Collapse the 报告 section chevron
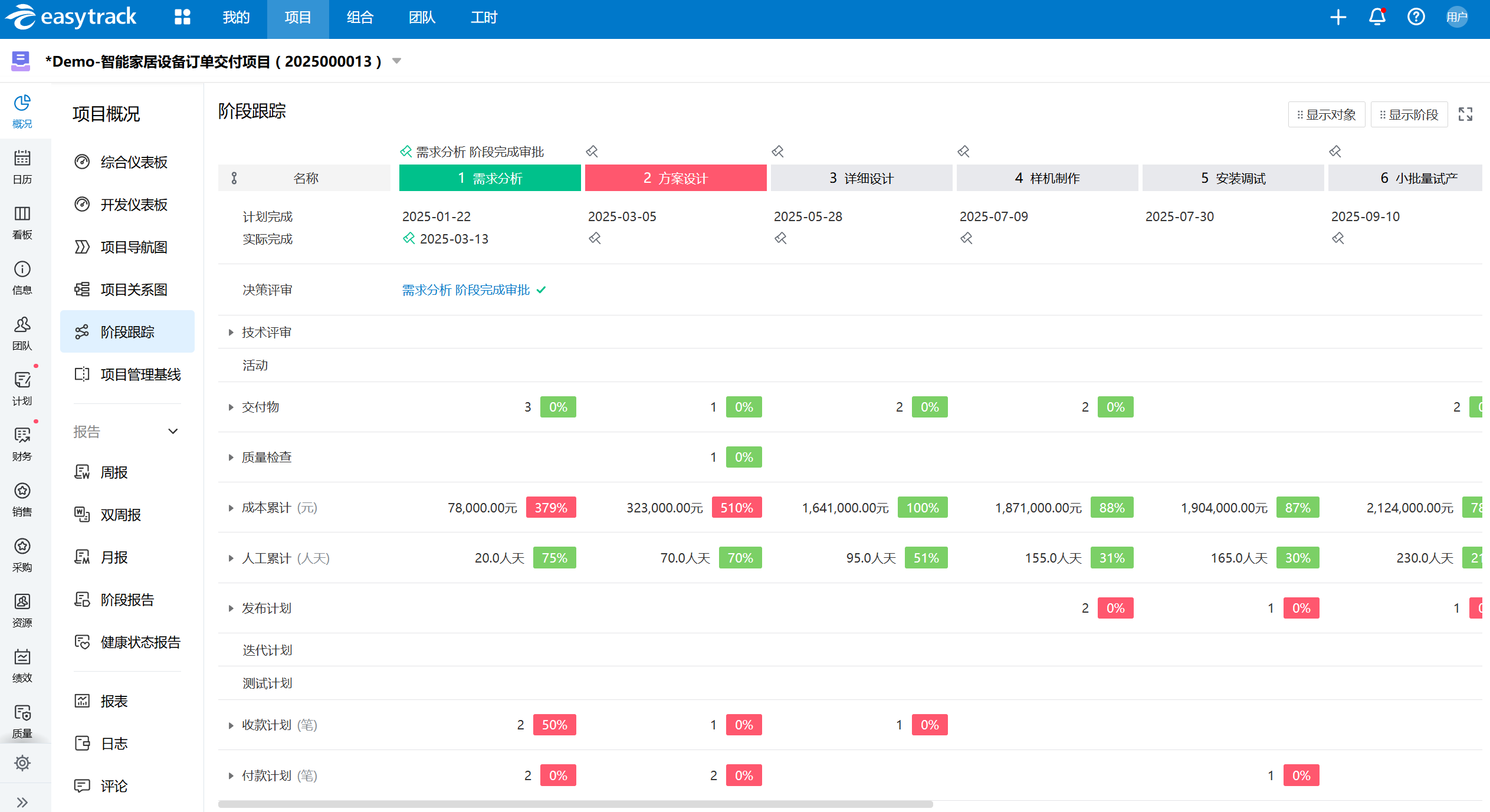This screenshot has width=1490, height=812. click(x=173, y=431)
